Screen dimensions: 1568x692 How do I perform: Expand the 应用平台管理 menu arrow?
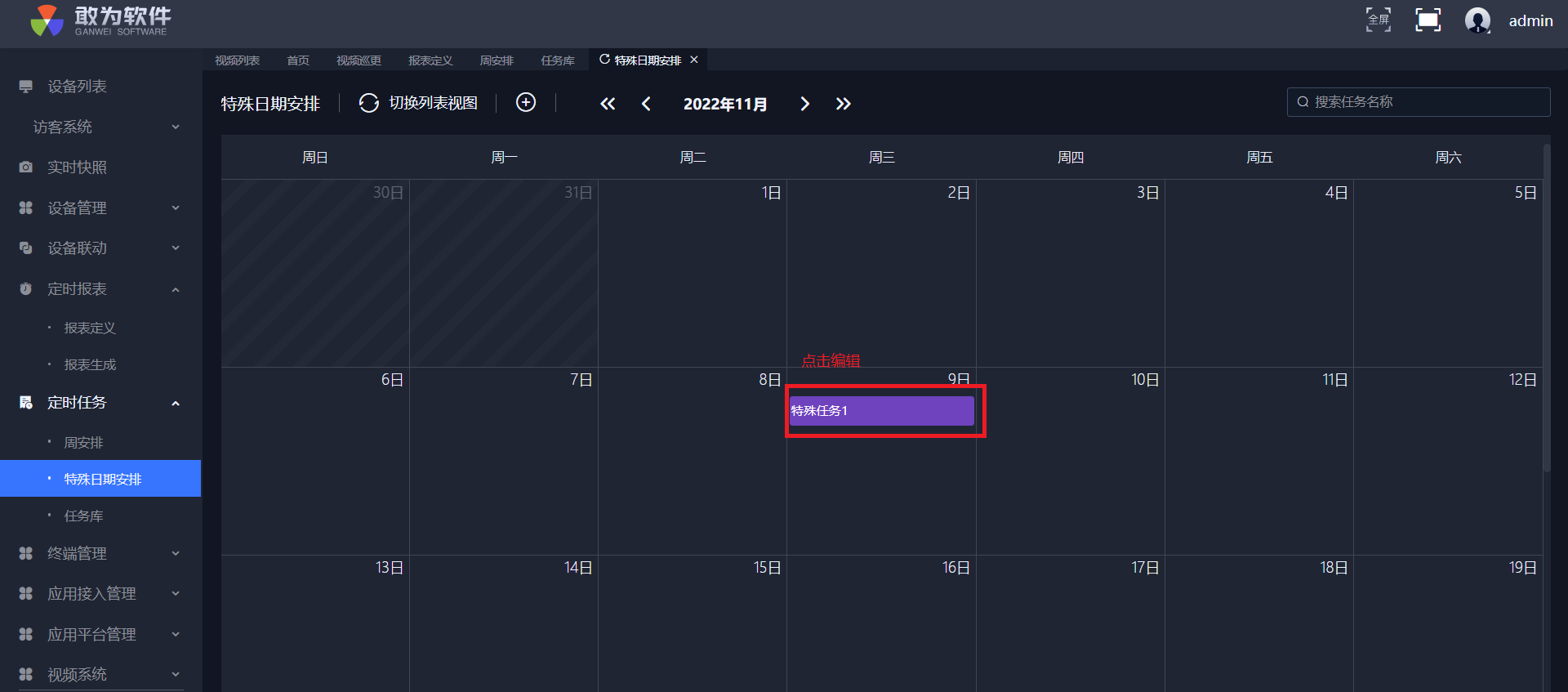coord(176,635)
